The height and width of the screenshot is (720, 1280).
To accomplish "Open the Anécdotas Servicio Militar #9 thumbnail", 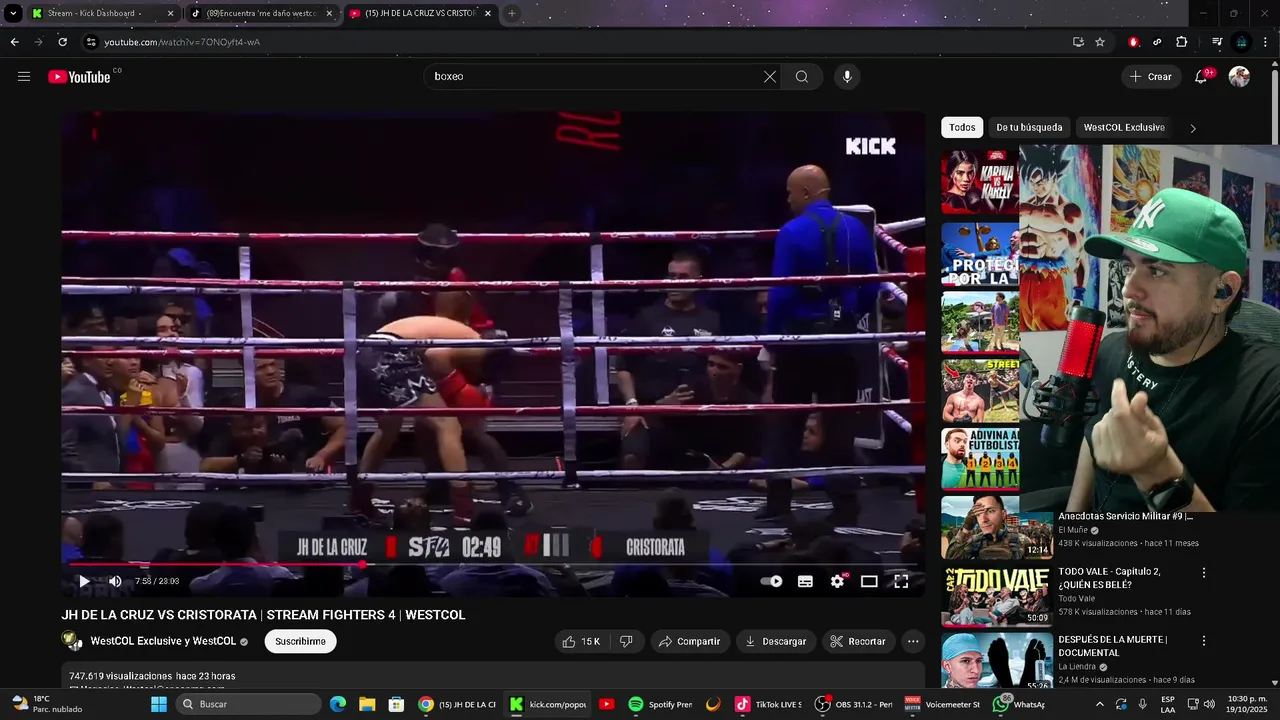I will tap(996, 528).
